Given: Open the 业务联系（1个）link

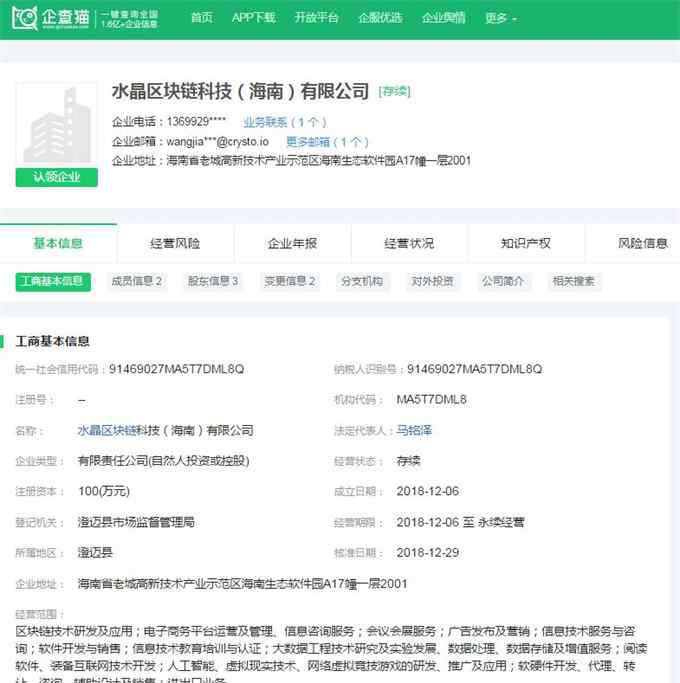Looking at the screenshot, I should pos(285,122).
